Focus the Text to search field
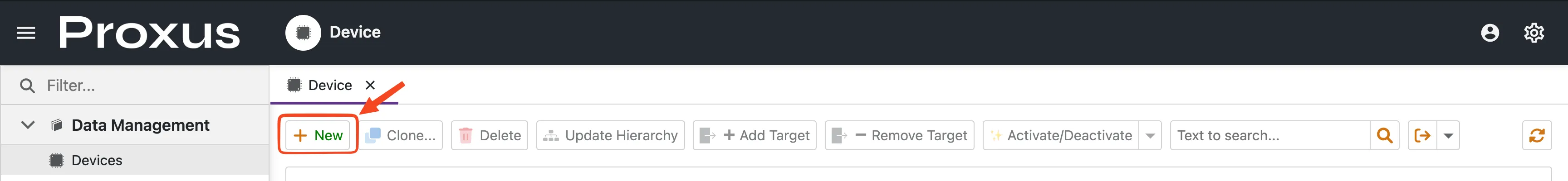1568x181 pixels. pyautogui.click(x=1269, y=135)
